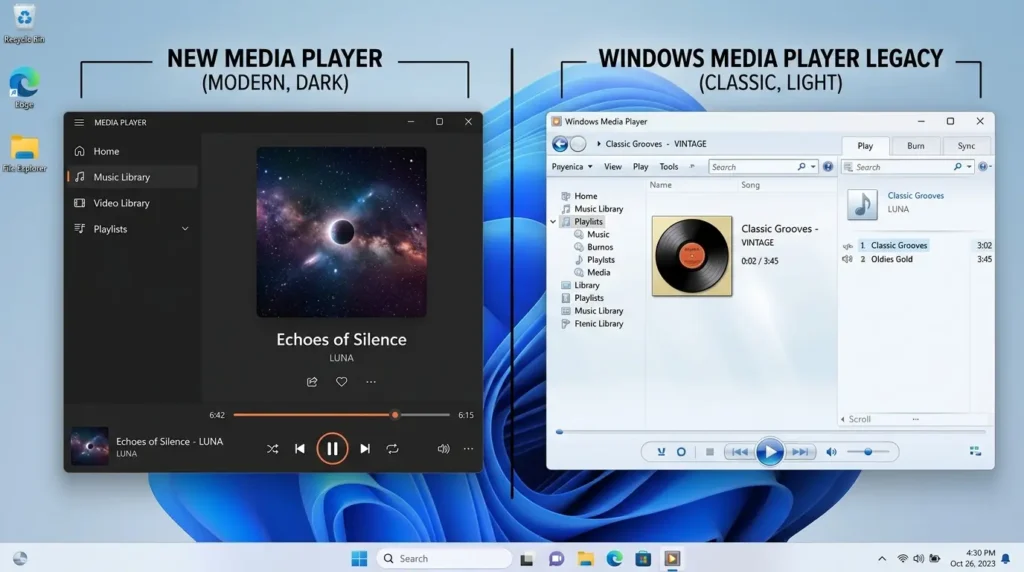Expand the Playlists chevron in dark Media Player
Viewport: 1024px width, 572px height.
pos(185,229)
